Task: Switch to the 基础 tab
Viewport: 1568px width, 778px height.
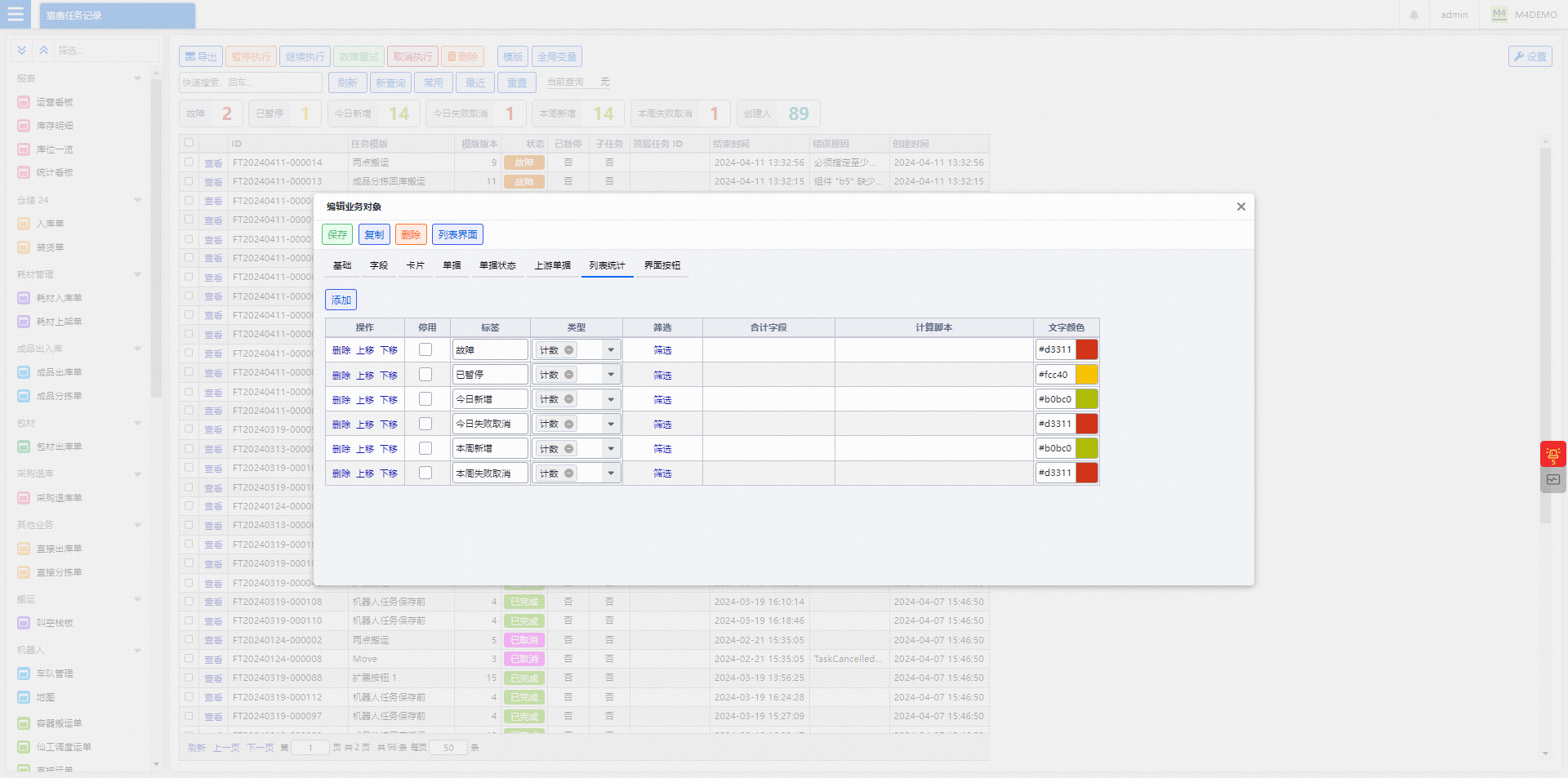Action: [x=342, y=265]
